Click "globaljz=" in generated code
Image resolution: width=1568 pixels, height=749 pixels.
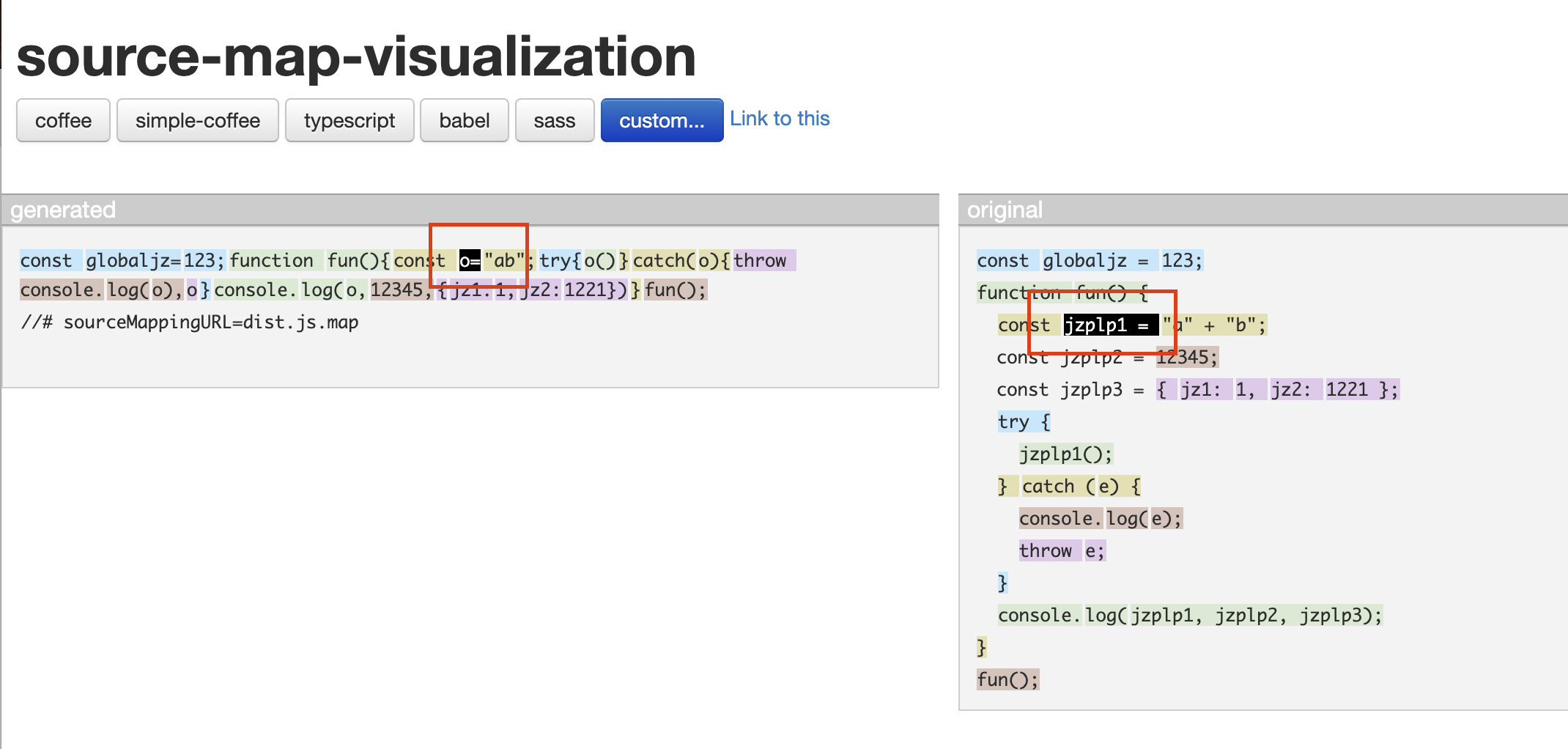pos(133,260)
